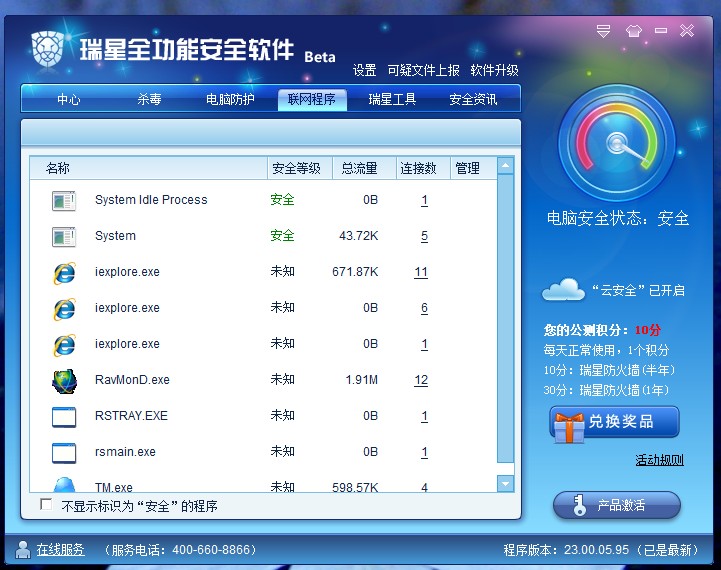Click the skin (shirt) icon in title bar
Screen dimensions: 721x570
click(634, 31)
